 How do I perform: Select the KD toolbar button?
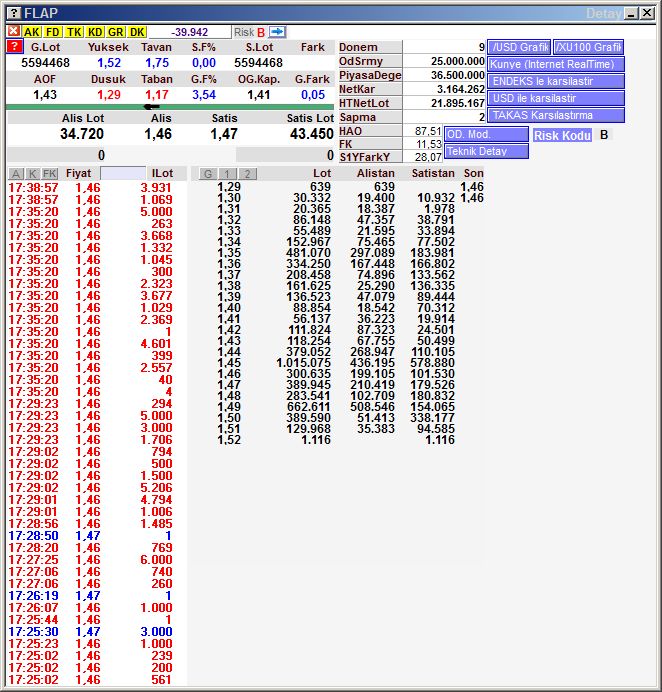(x=95, y=32)
